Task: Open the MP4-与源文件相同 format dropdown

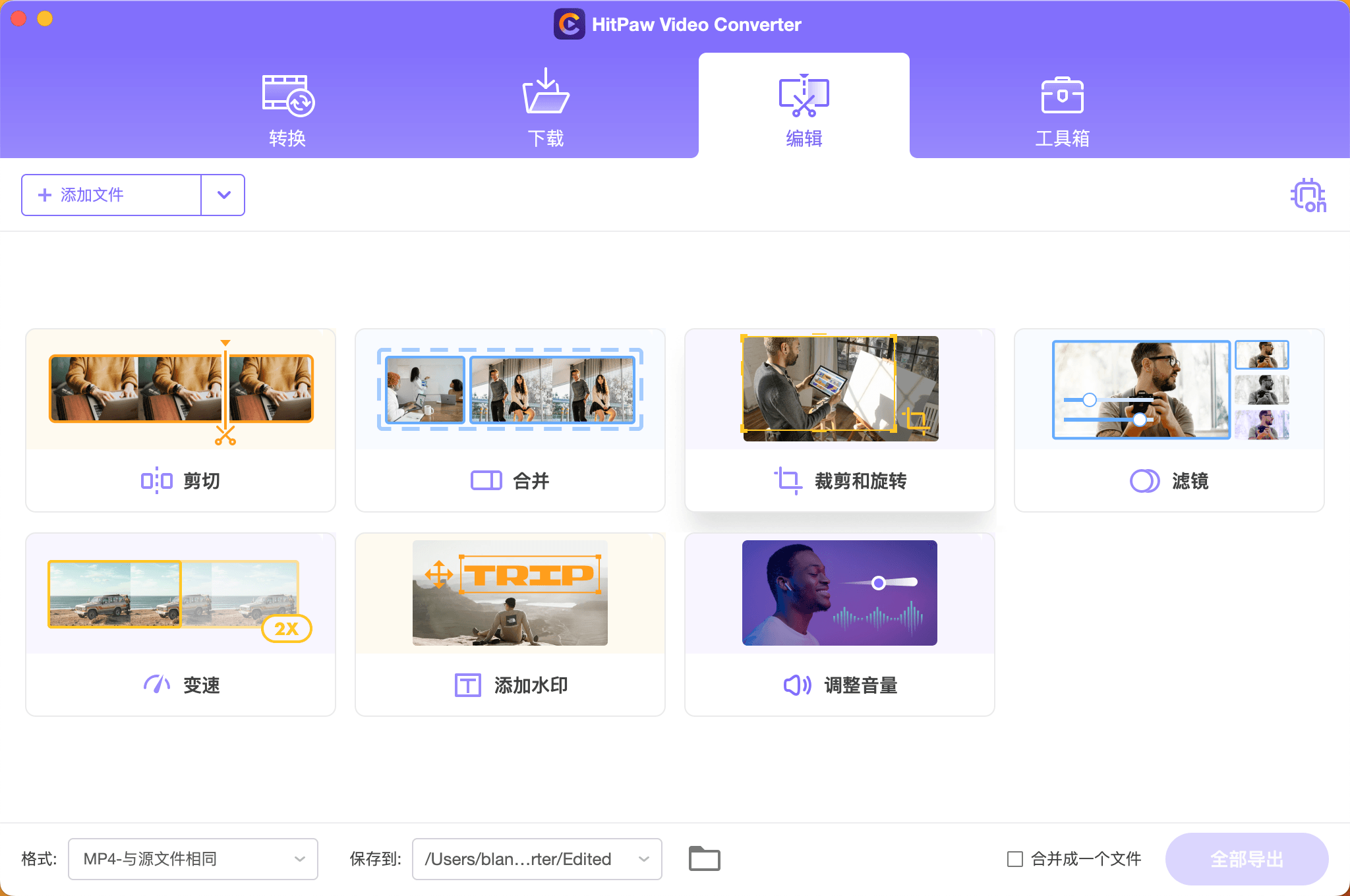Action: point(193,859)
